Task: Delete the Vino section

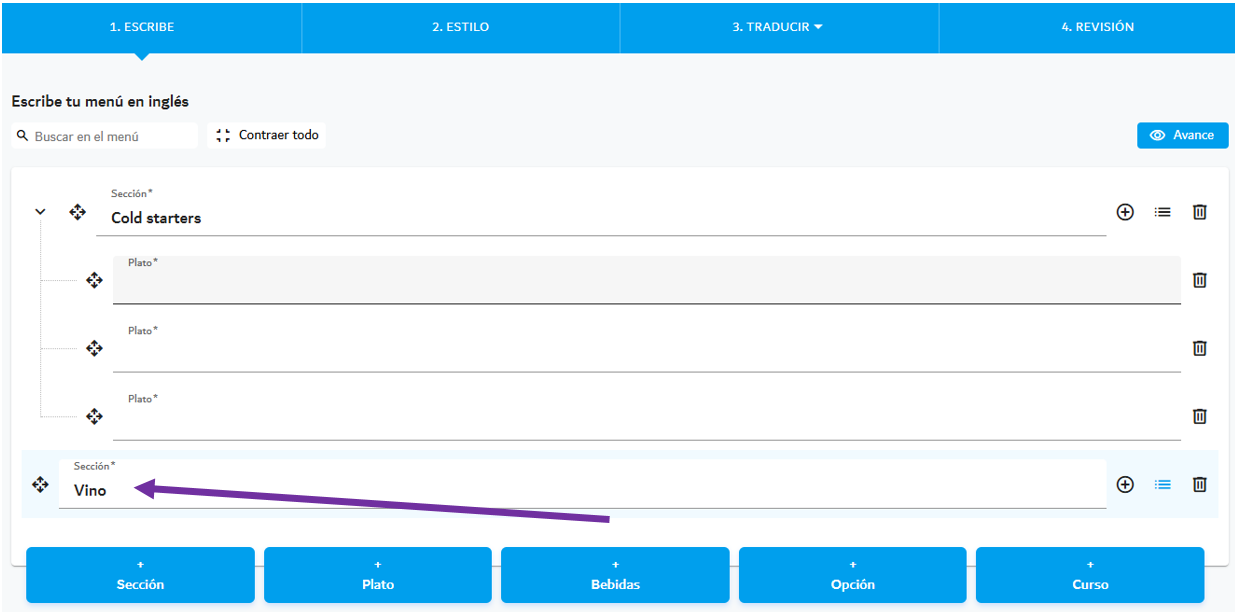Action: 1200,484
